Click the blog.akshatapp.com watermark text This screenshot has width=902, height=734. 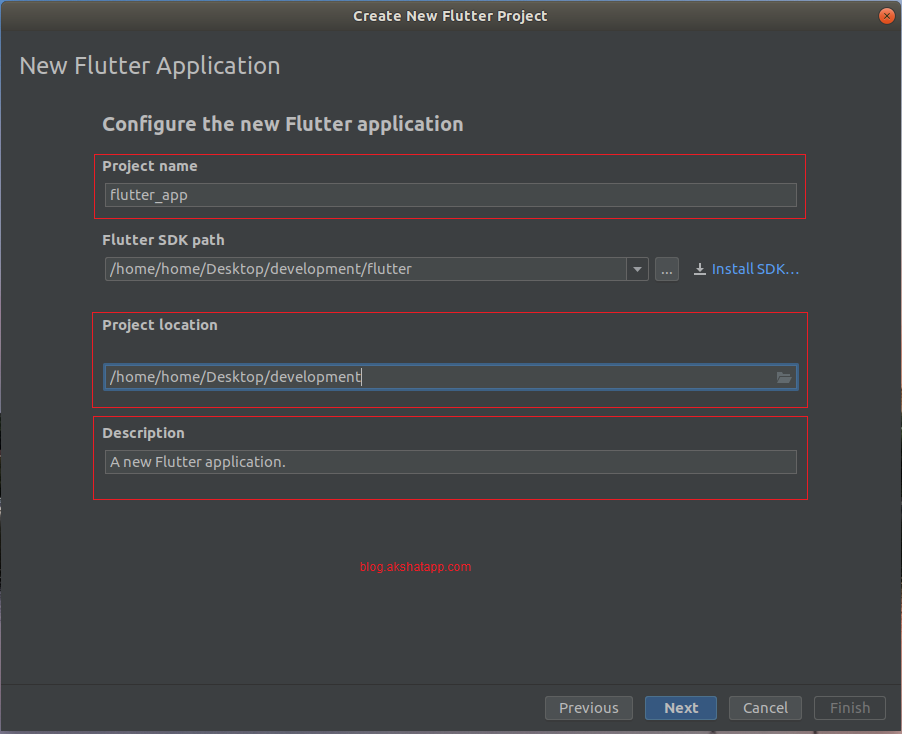pyautogui.click(x=415, y=566)
